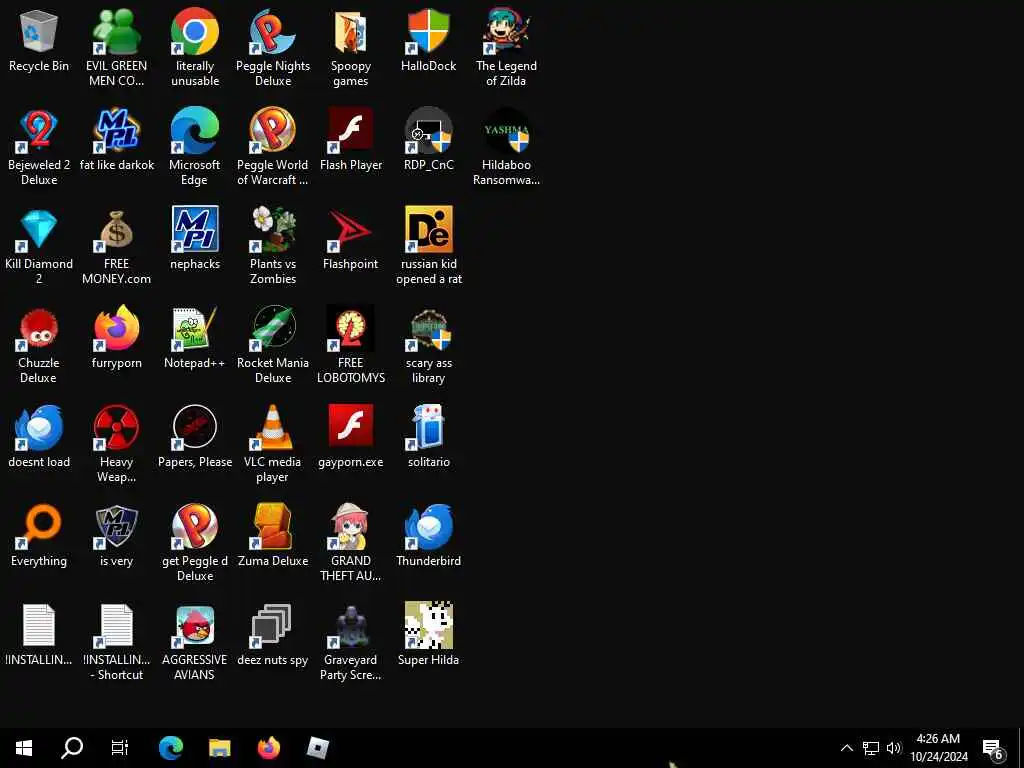
Task: Open network status tray icon
Action: (871, 748)
